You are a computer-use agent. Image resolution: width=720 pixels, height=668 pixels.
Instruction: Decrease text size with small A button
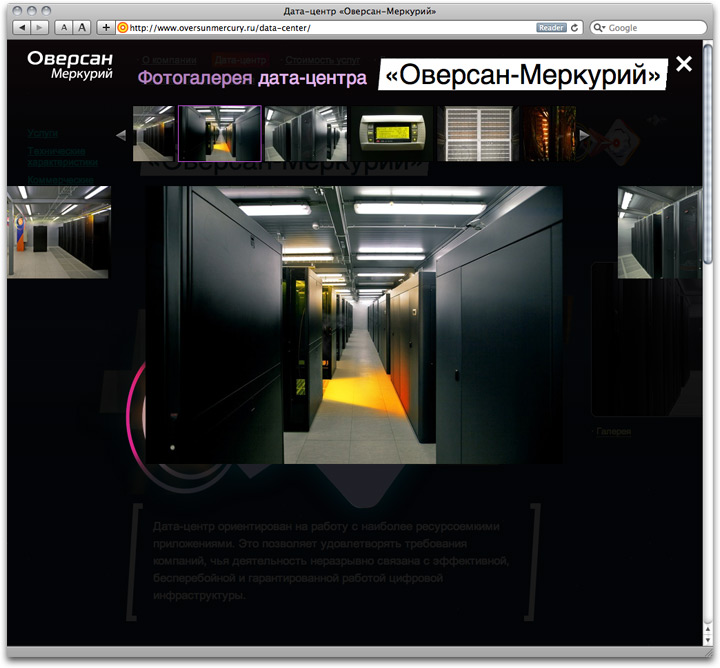(64, 28)
